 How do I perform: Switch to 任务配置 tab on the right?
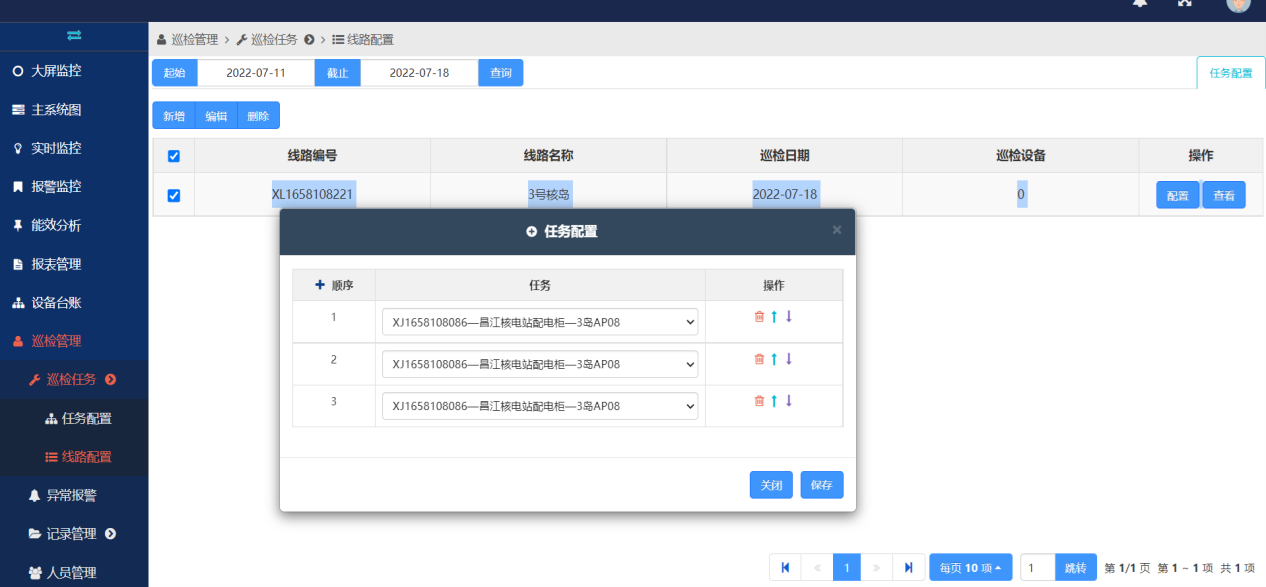pyautogui.click(x=1230, y=72)
